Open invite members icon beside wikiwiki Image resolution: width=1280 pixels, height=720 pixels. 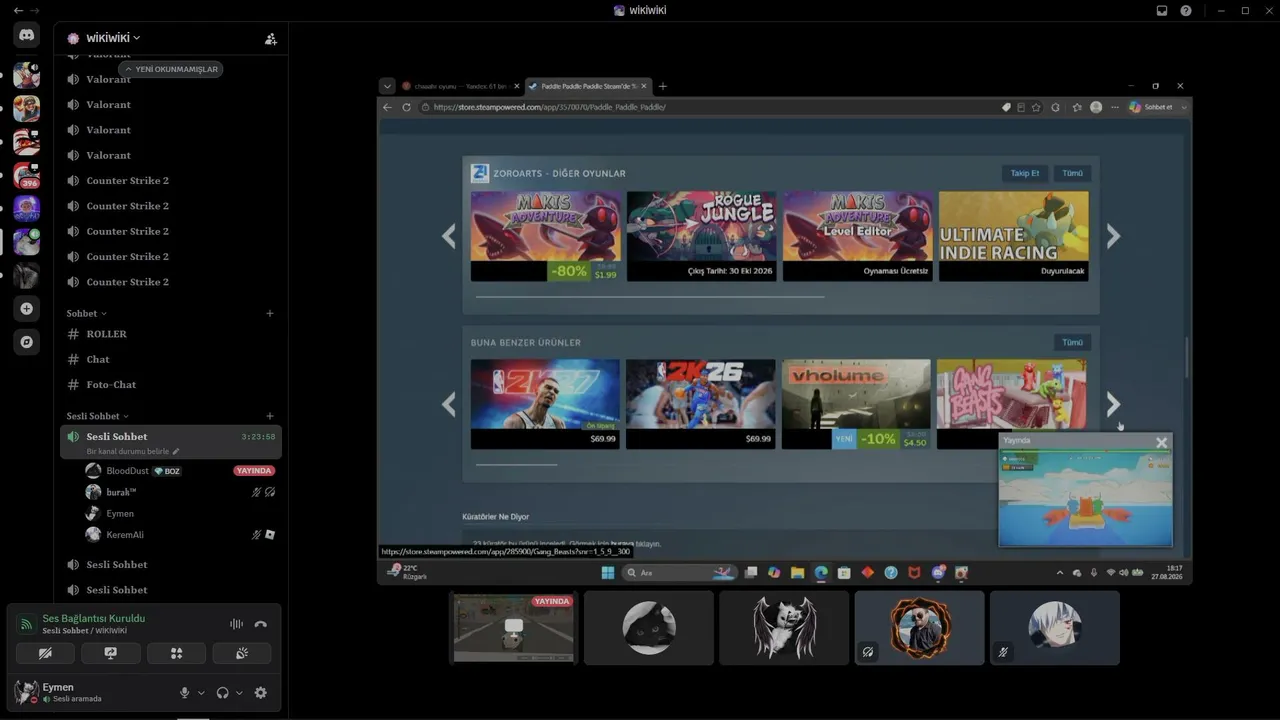pyautogui.click(x=270, y=39)
